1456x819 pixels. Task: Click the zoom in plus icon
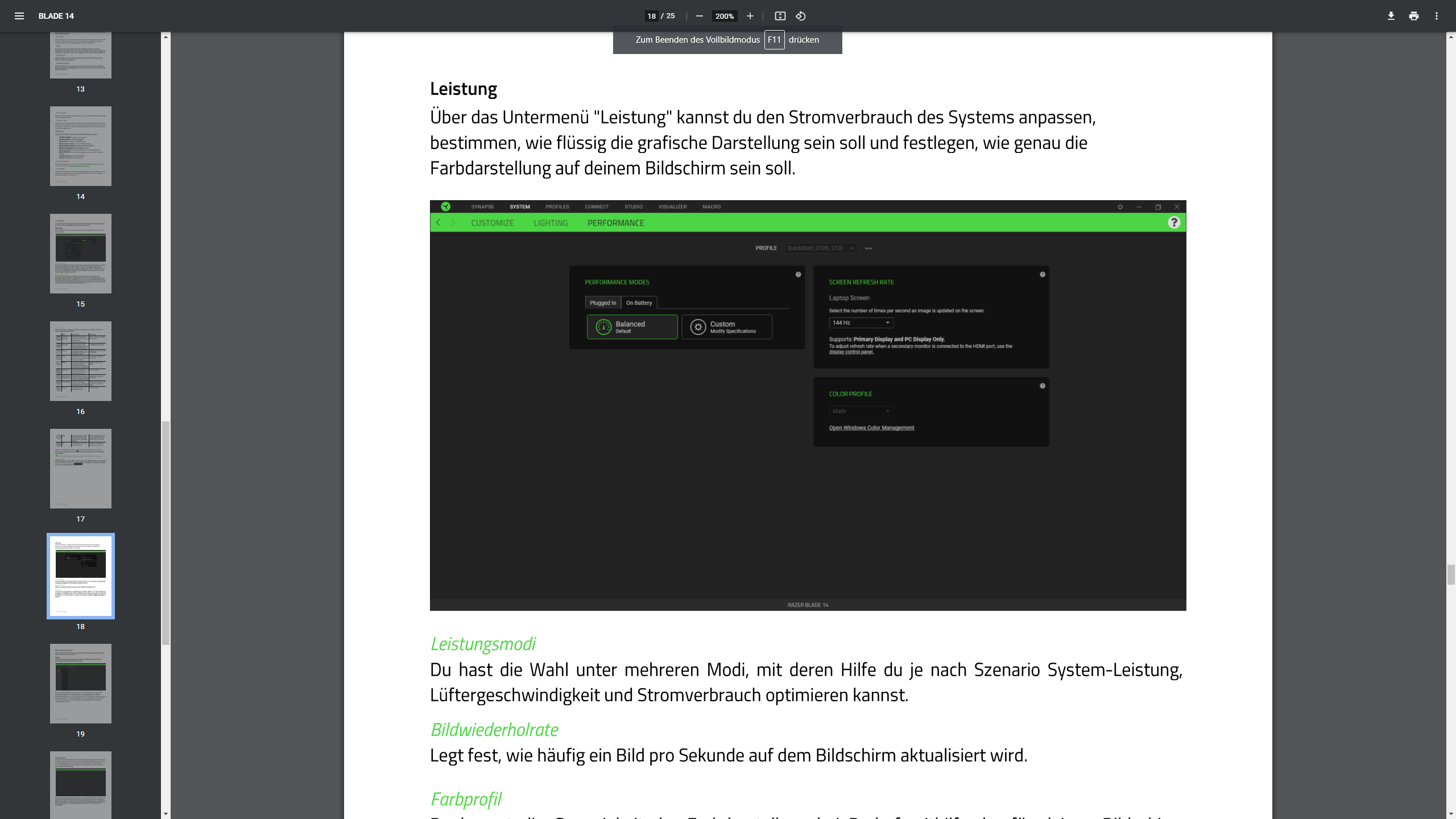point(750,16)
